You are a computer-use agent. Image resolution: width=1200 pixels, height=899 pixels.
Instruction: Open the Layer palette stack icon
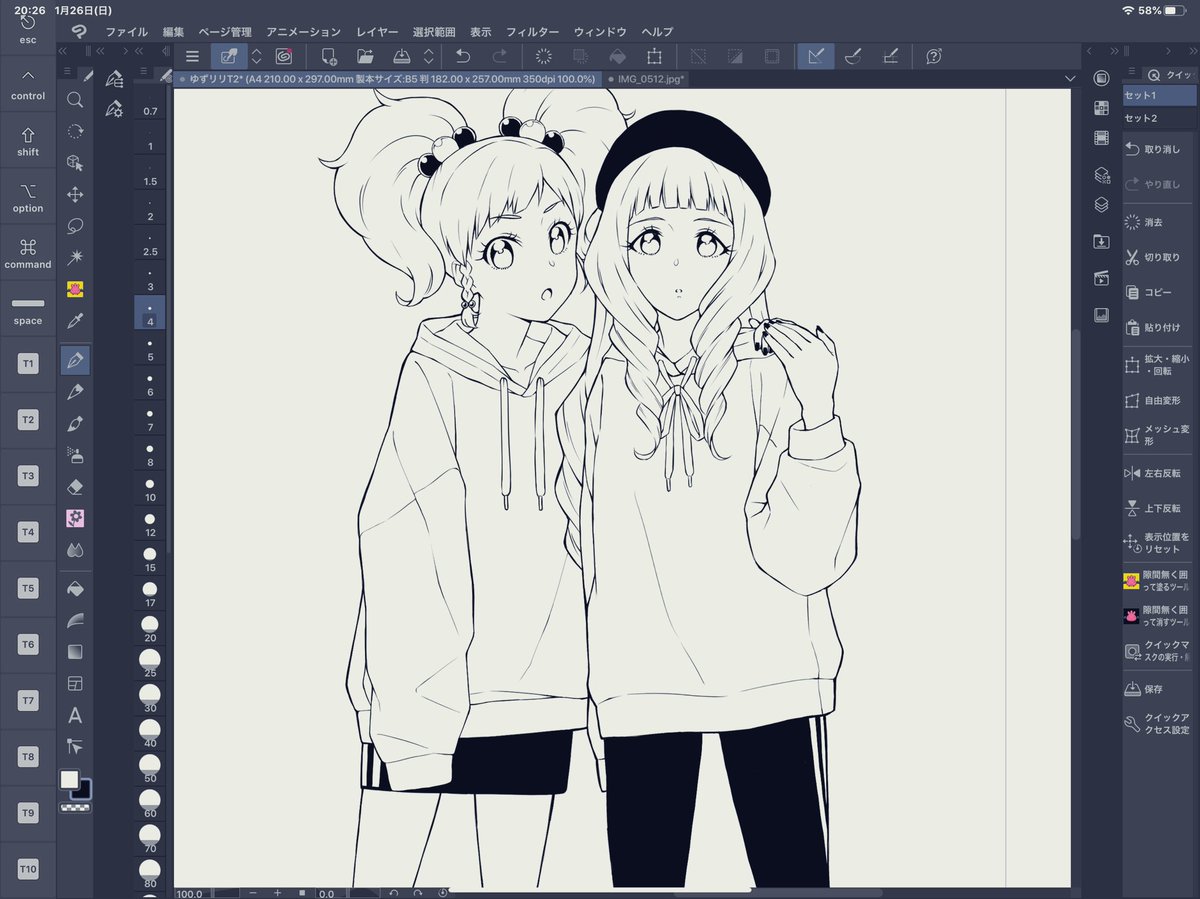click(1101, 204)
